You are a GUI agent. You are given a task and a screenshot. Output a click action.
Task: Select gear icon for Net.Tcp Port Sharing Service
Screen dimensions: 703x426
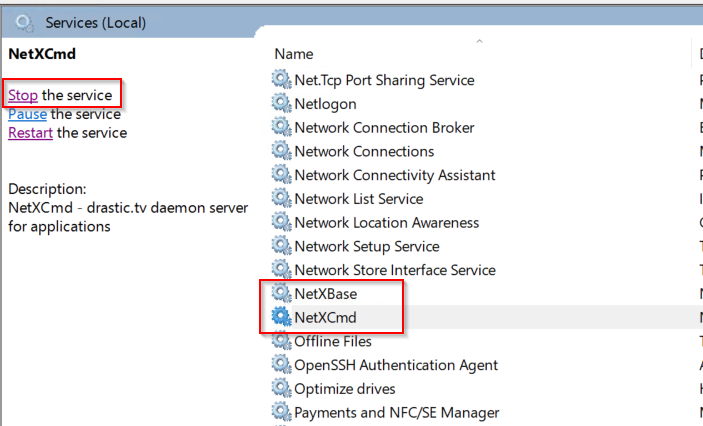tap(282, 80)
